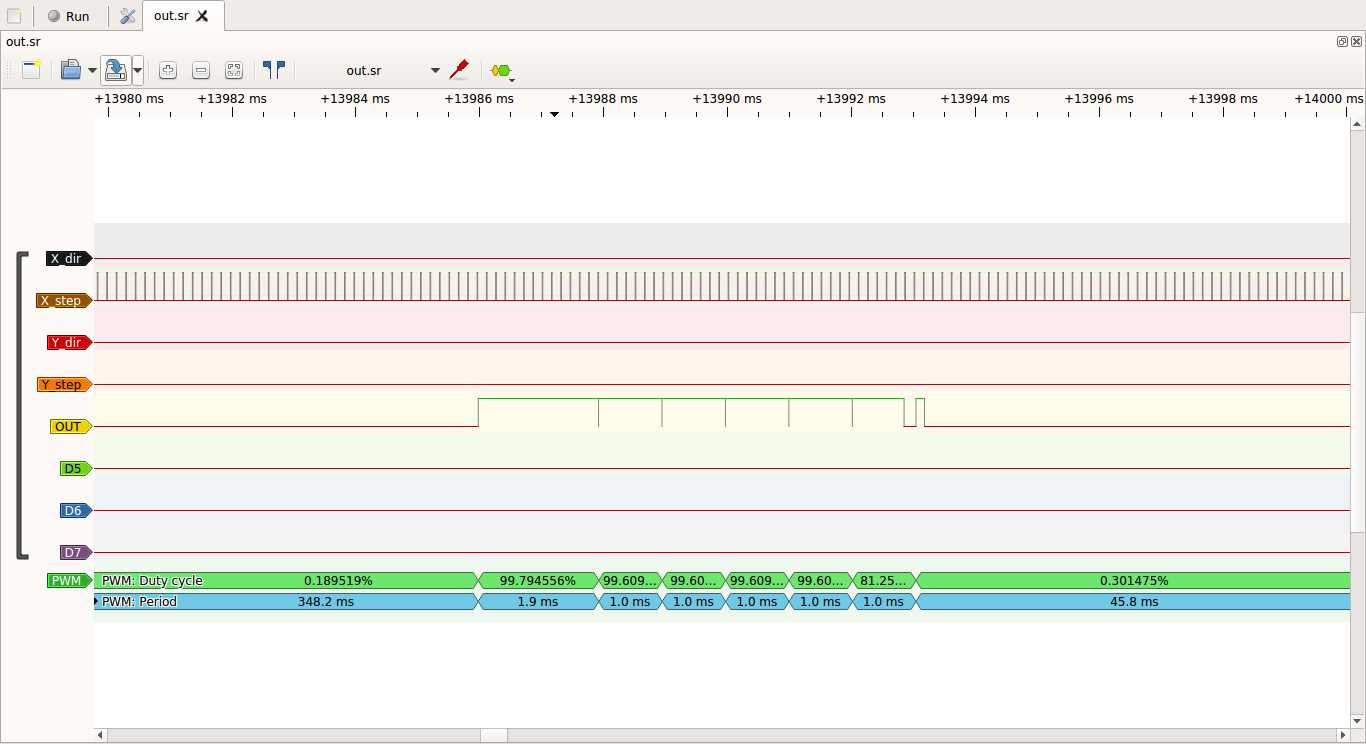Zoom in on the trace view
This screenshot has width=1366, height=744.
coord(168,70)
